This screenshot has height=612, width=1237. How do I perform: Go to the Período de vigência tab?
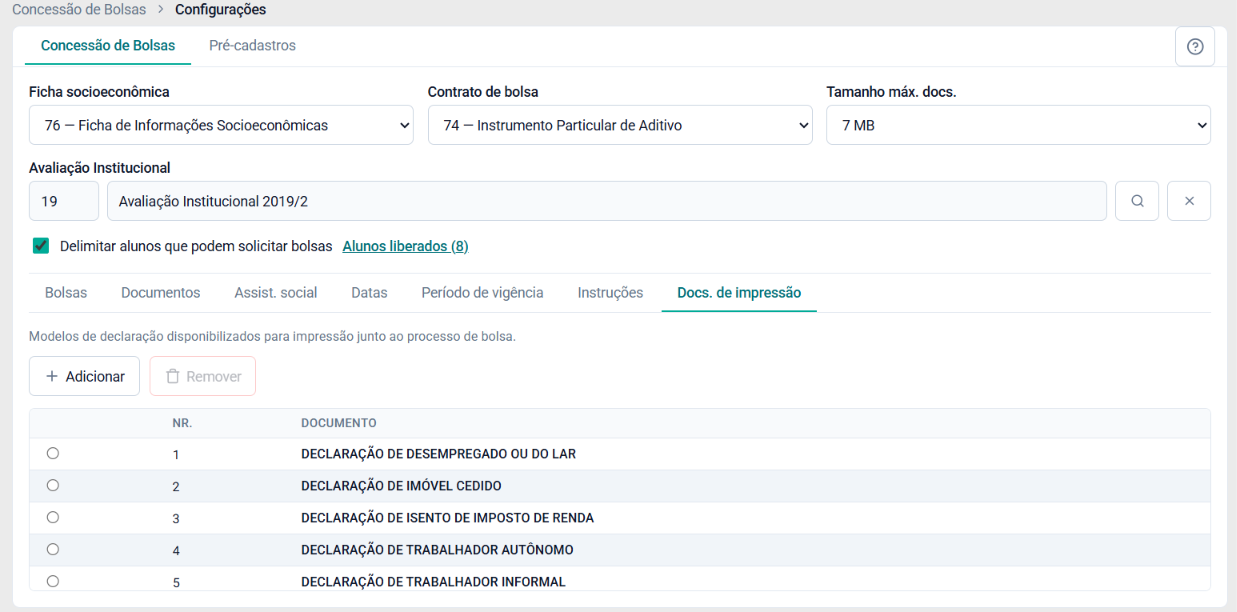click(482, 293)
